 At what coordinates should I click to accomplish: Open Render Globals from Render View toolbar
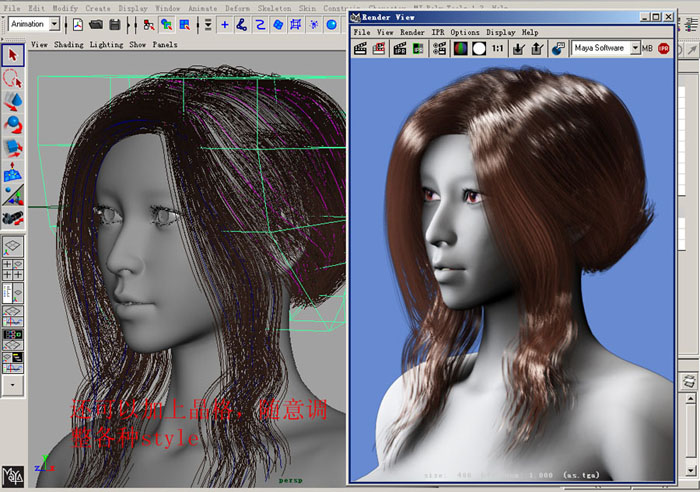coord(439,48)
